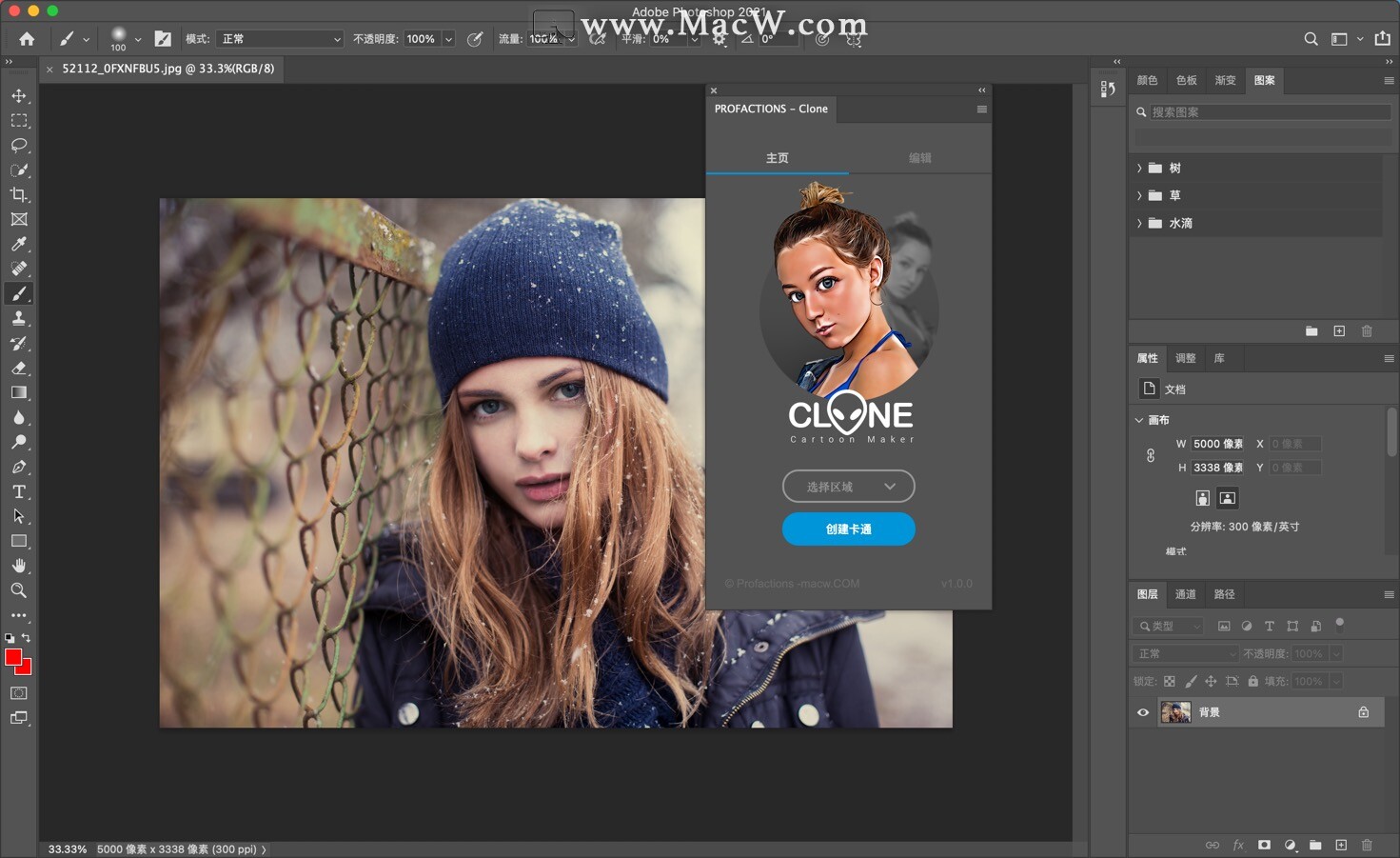This screenshot has height=858, width=1400.
Task: Switch to the 色板 tab
Action: pos(1187,80)
